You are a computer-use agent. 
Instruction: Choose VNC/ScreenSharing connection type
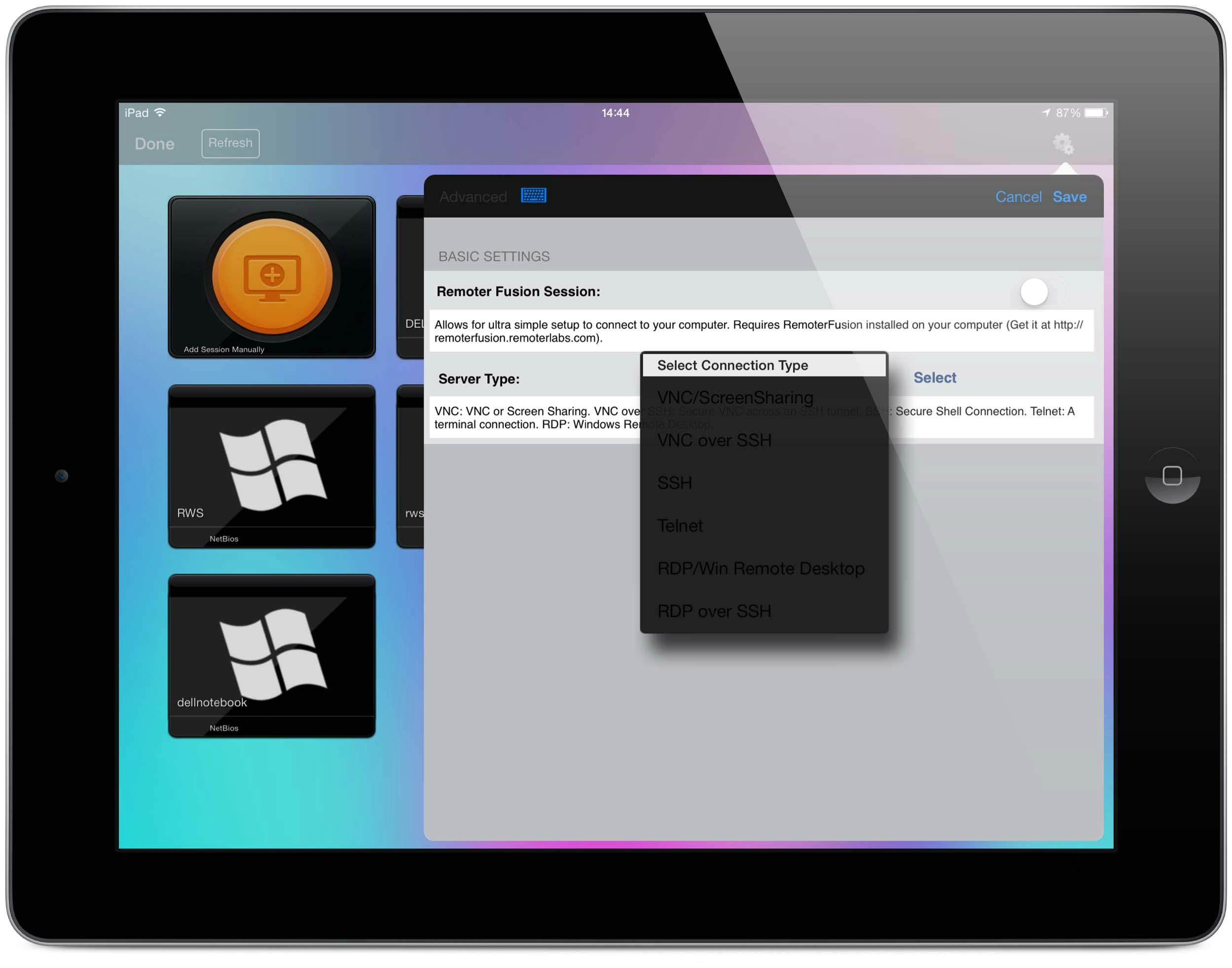pos(735,397)
